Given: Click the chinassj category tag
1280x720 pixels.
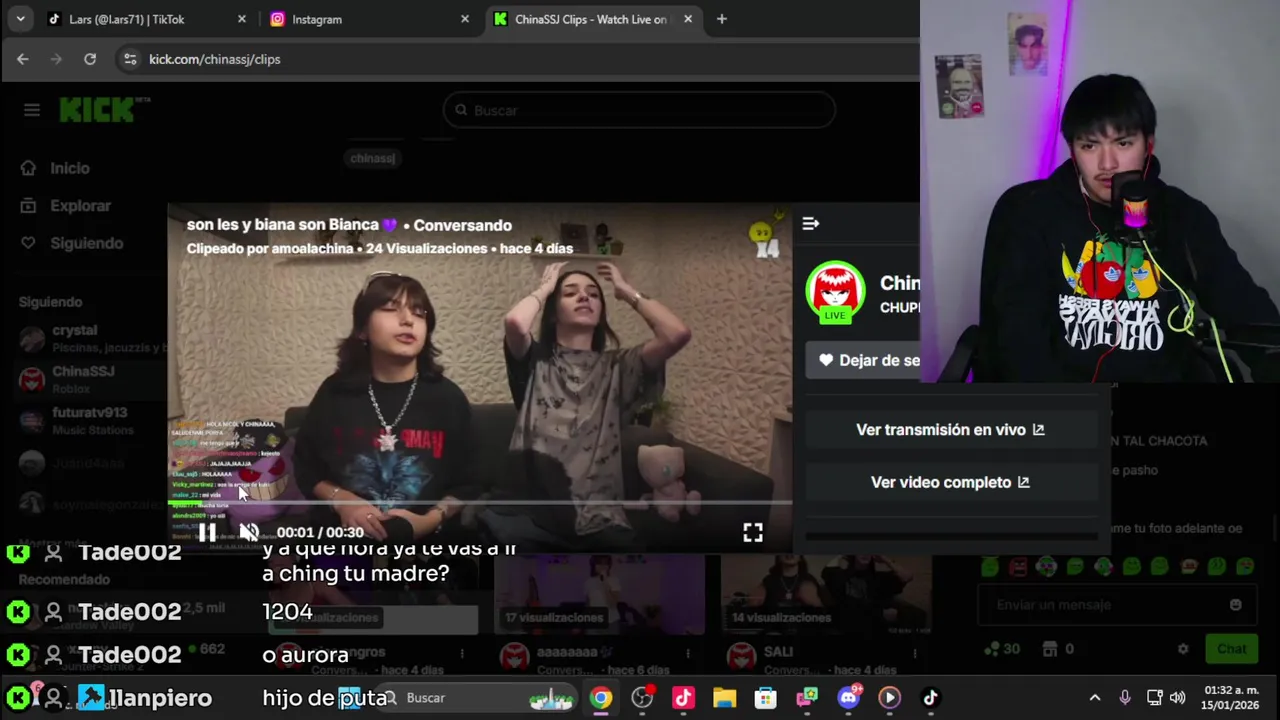Looking at the screenshot, I should point(372,158).
